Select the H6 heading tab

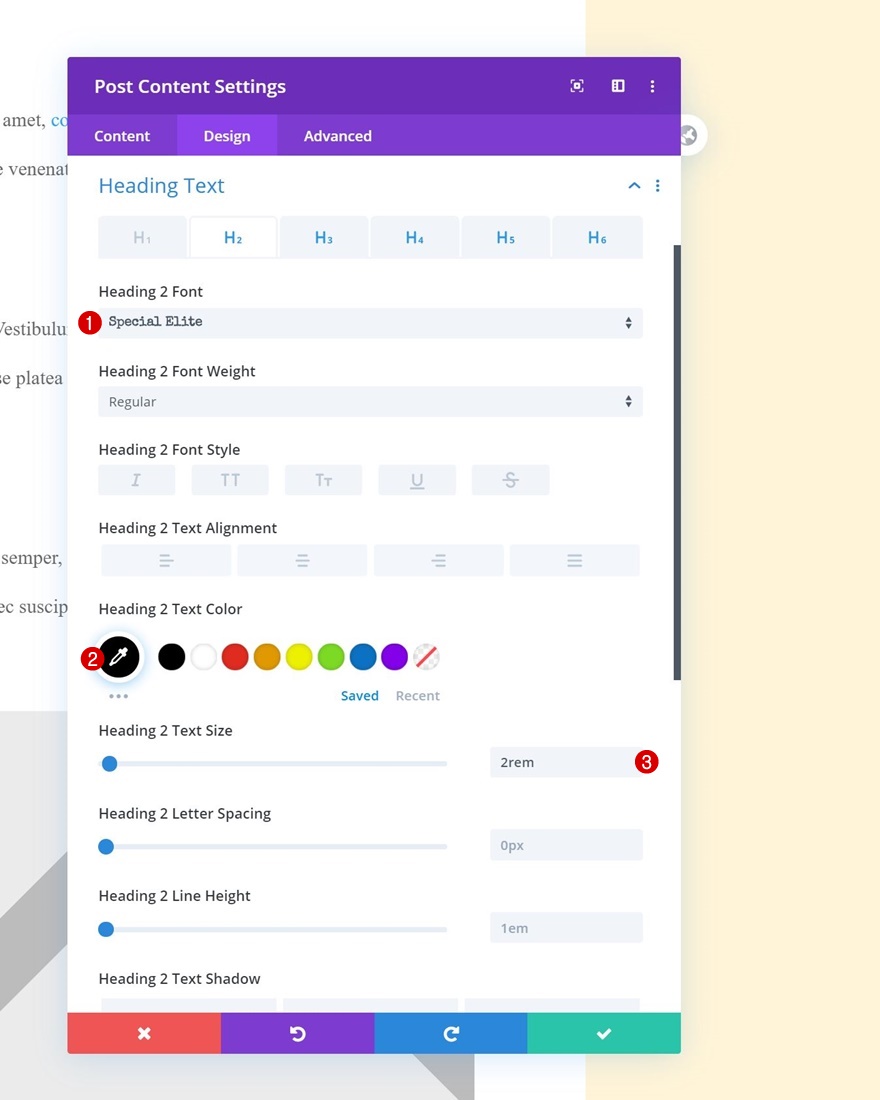coord(597,238)
